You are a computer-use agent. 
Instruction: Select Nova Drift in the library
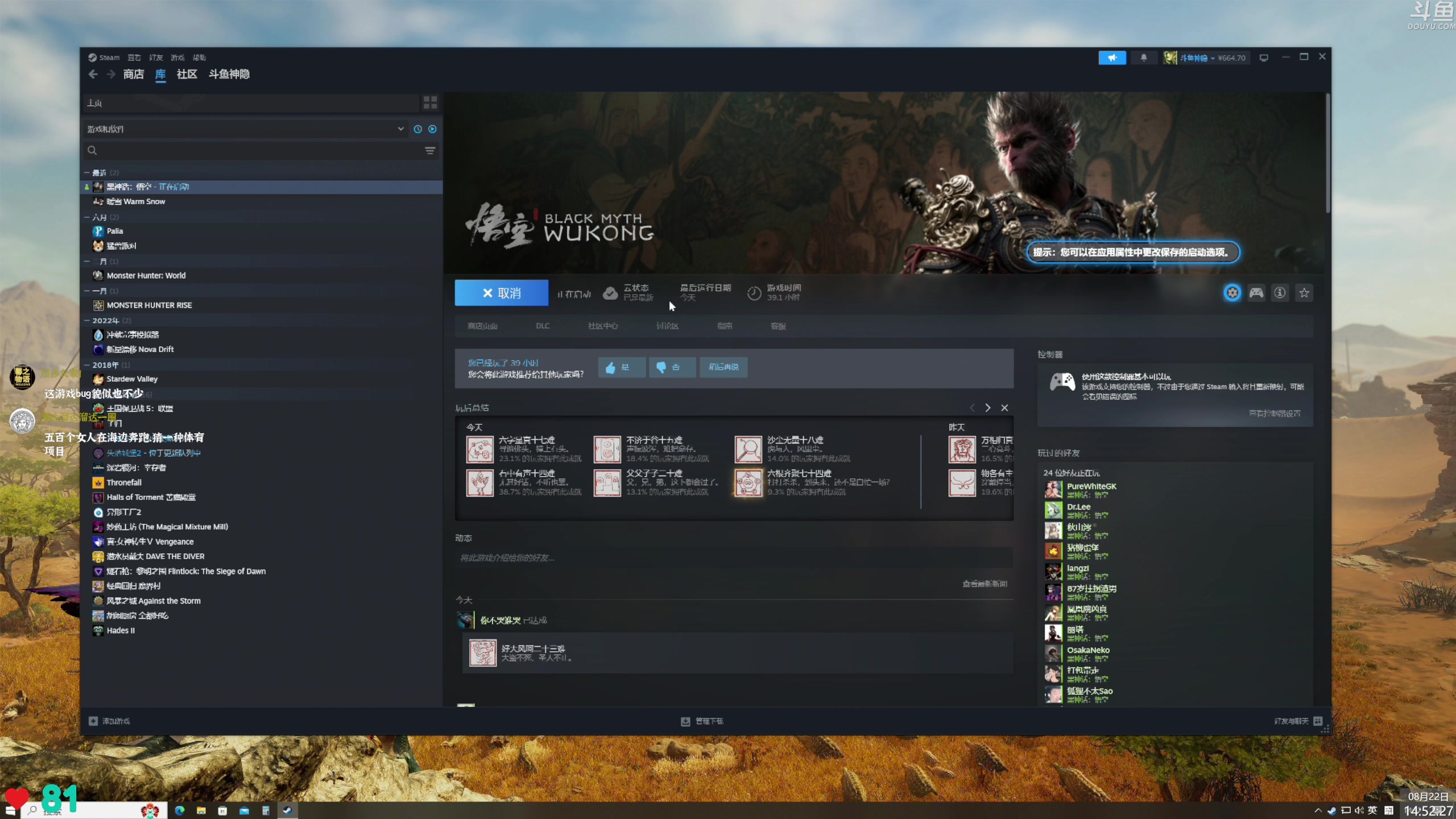point(261,349)
